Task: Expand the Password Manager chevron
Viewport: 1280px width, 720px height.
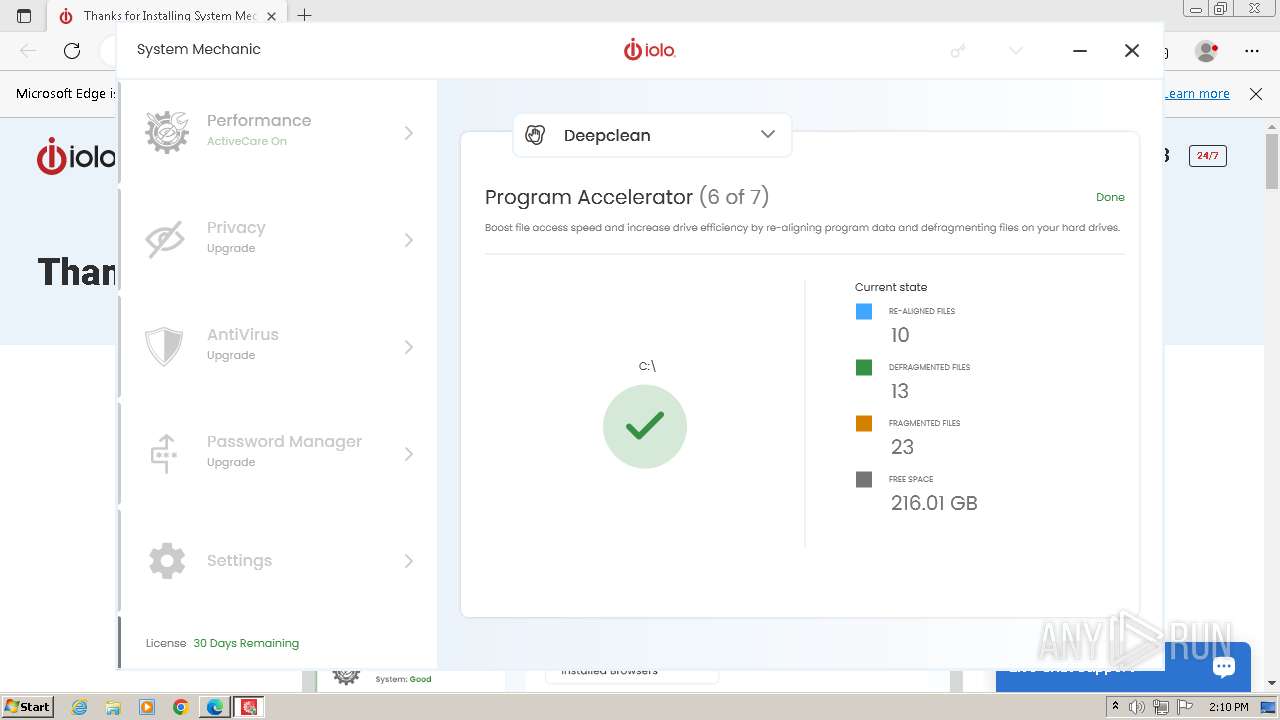Action: click(408, 454)
